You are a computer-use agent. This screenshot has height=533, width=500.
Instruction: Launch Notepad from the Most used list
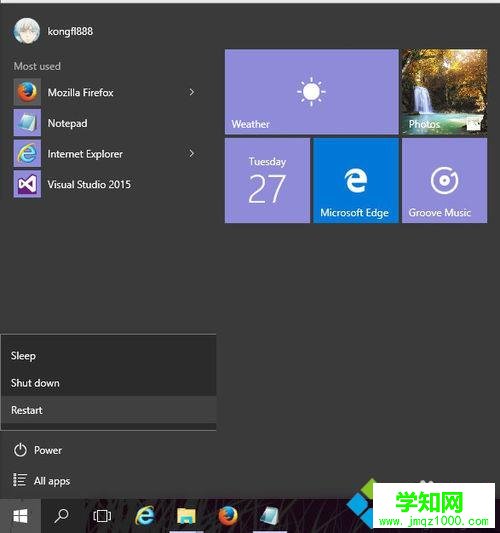[x=105, y=123]
